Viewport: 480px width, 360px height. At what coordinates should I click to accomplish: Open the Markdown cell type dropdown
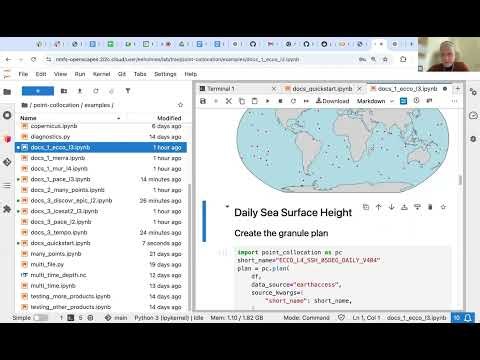(x=375, y=101)
